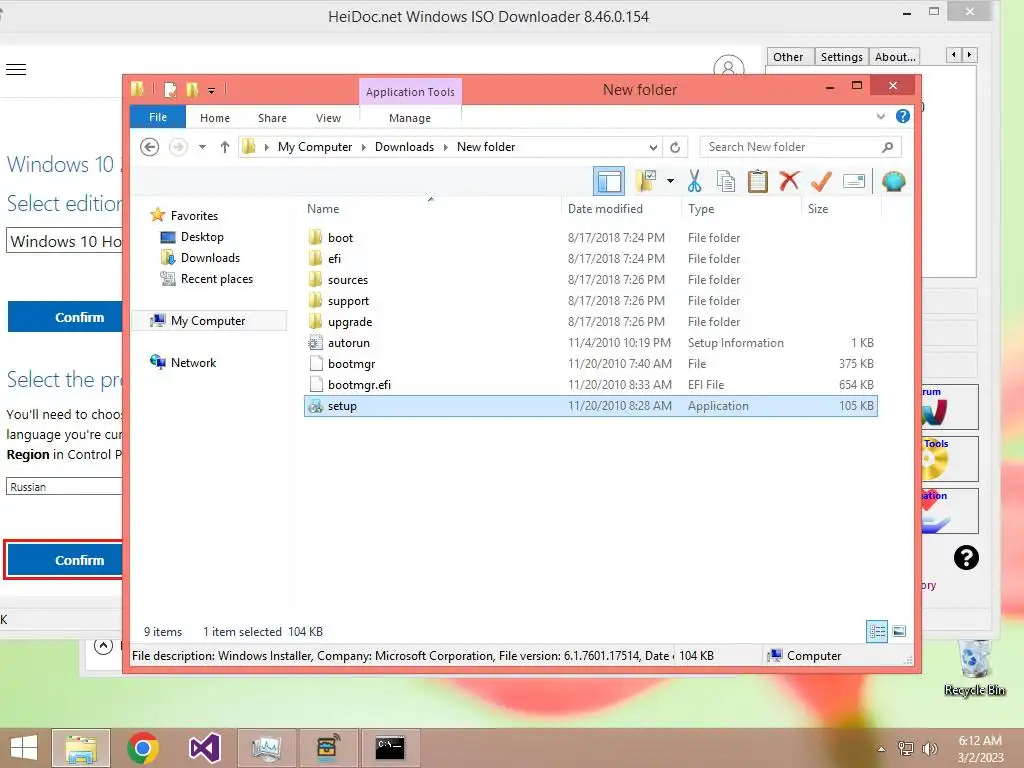Open the hamburger menu in HeiDoc window
The height and width of the screenshot is (768, 1024).
[16, 69]
